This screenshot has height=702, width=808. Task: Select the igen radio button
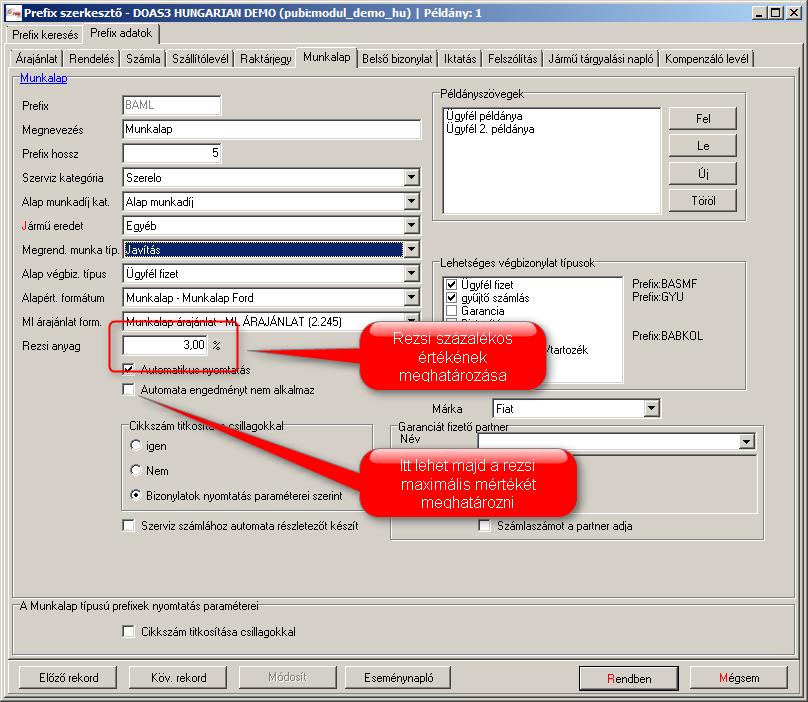pyautogui.click(x=136, y=445)
